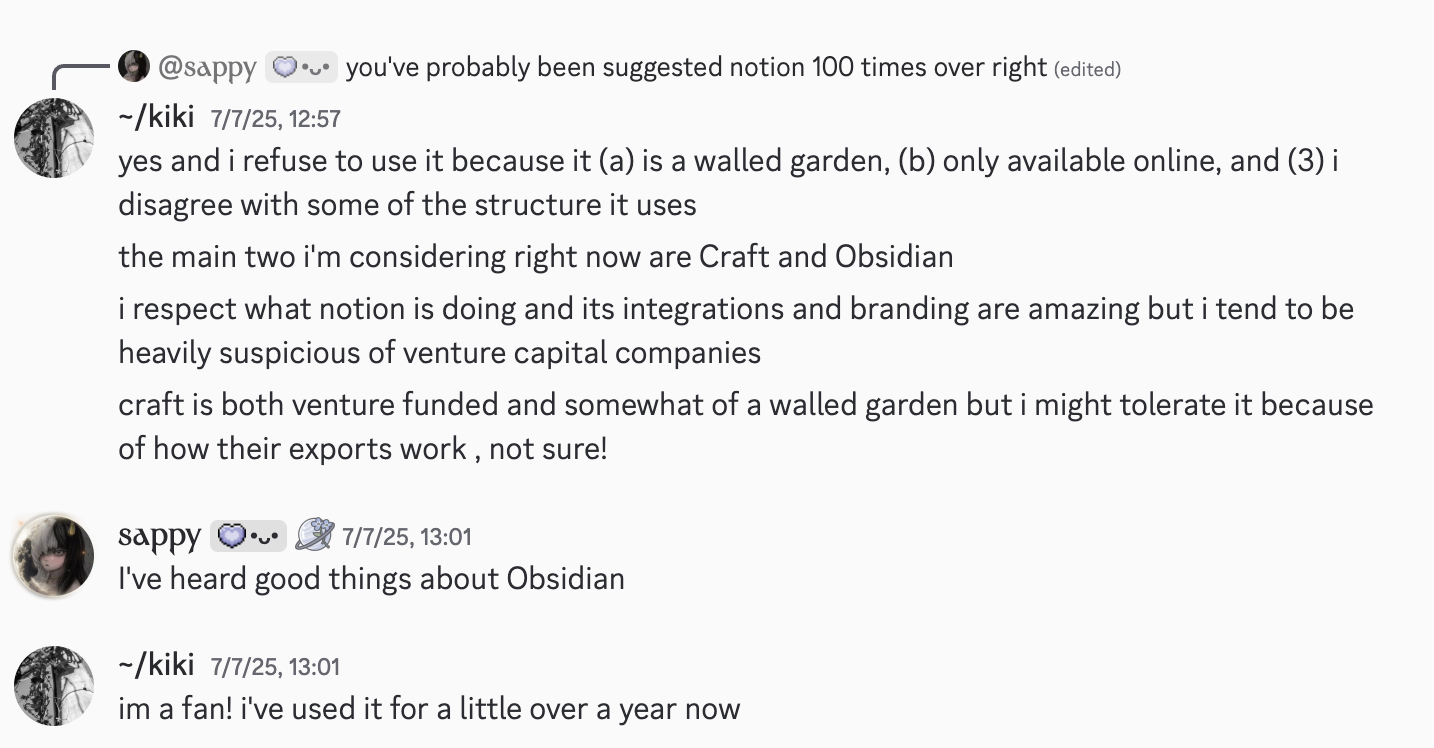Open sappy's large profile avatar
The width and height of the screenshot is (1434, 748).
pos(54,556)
